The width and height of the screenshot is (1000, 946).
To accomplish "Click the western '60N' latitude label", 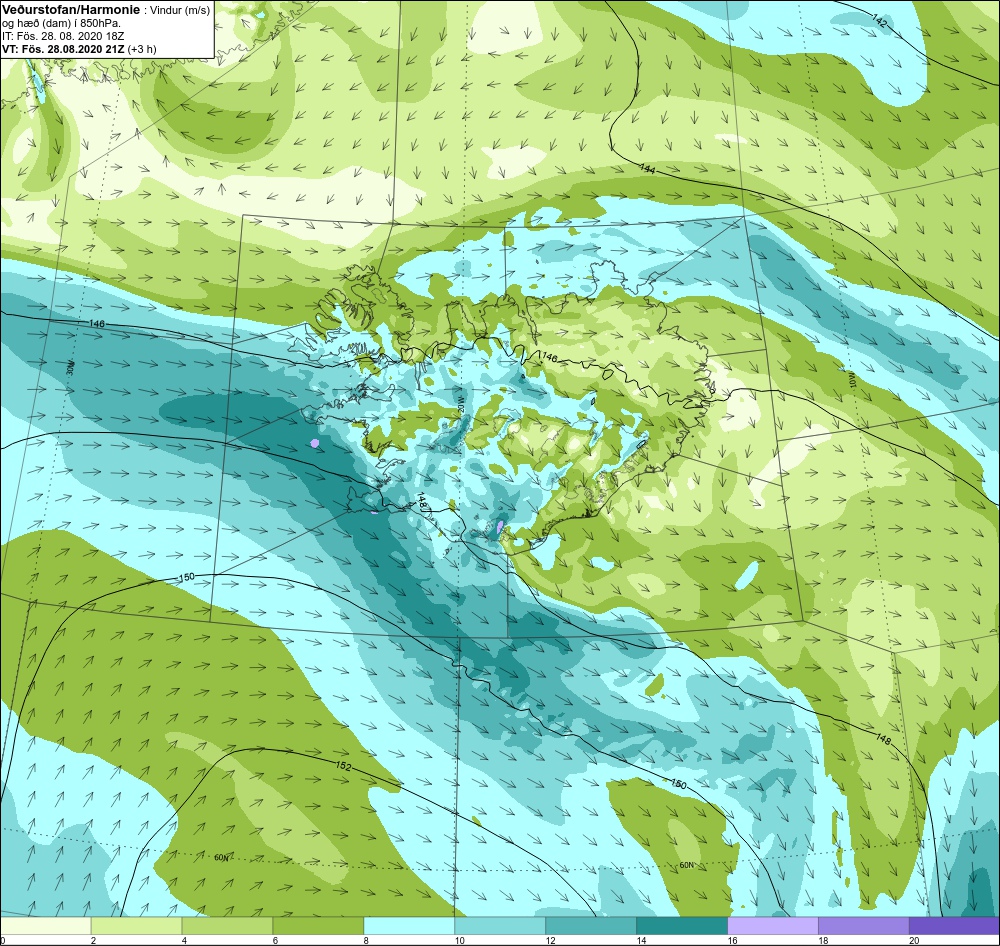I will tap(221, 857).
